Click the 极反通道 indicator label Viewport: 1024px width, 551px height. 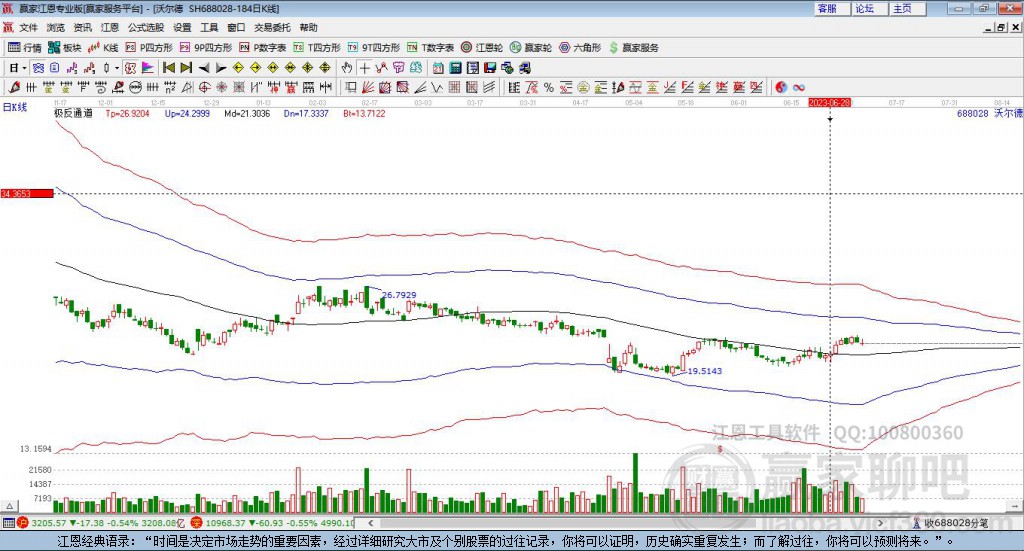click(x=73, y=113)
